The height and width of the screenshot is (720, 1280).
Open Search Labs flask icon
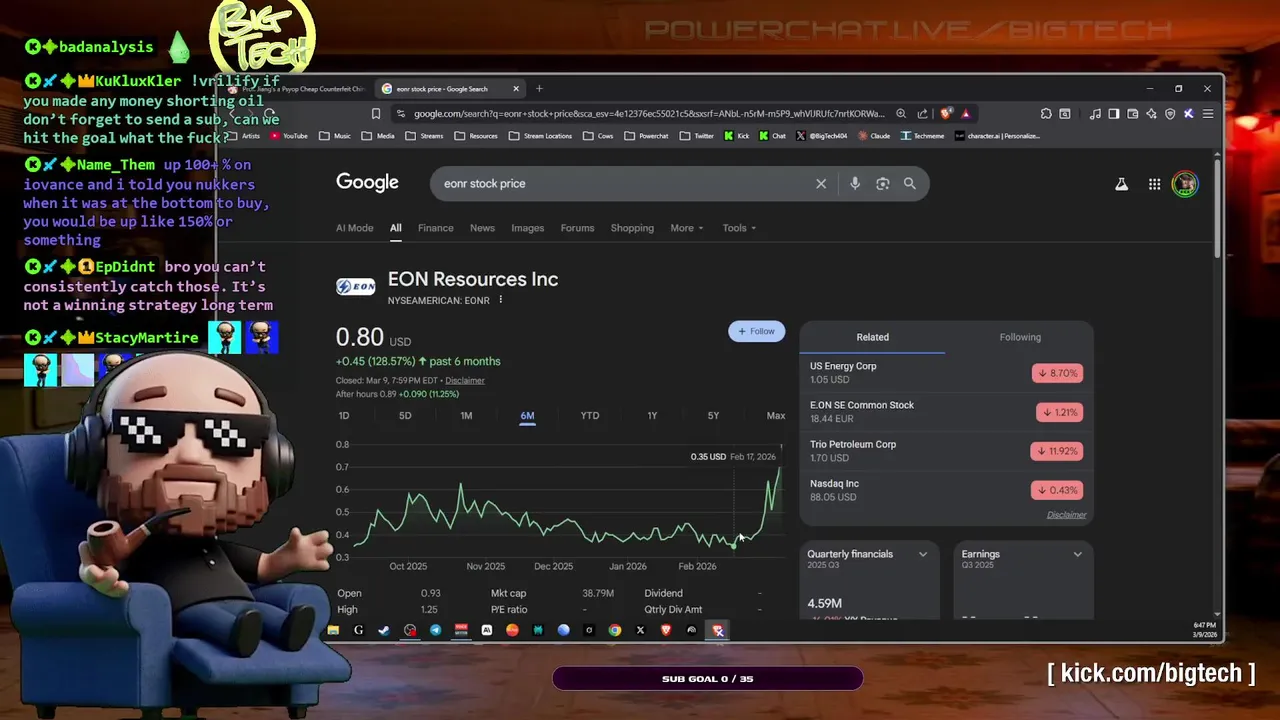point(1121,184)
